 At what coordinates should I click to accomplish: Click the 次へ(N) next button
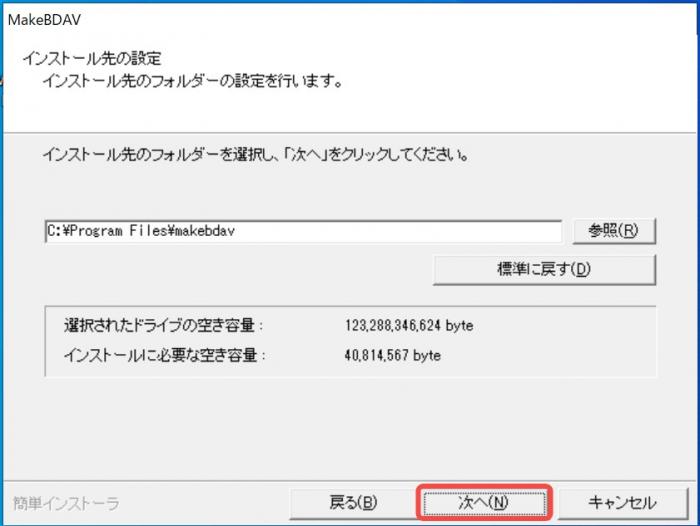(x=484, y=503)
